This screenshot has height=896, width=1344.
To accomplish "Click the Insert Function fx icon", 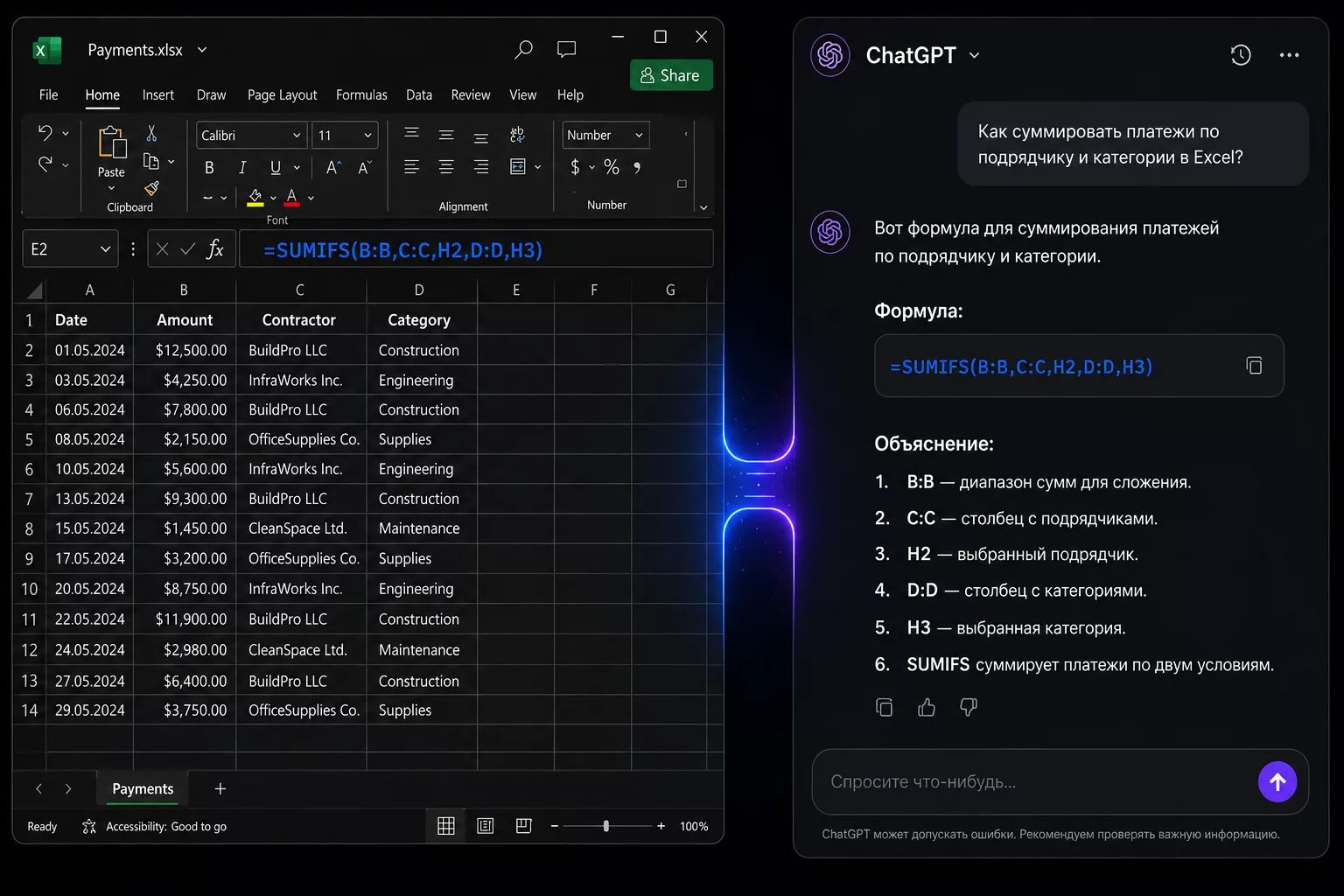I will pos(214,249).
